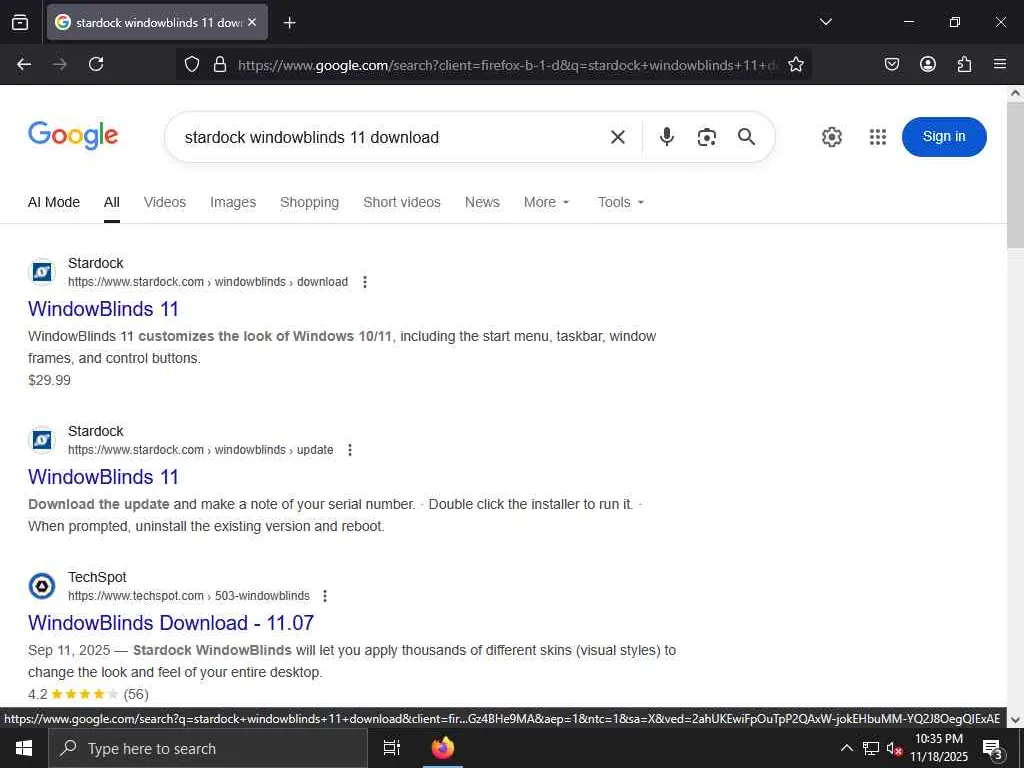Click the Firefox address bar URL
Screen dimensions: 1024x768
click(507, 65)
